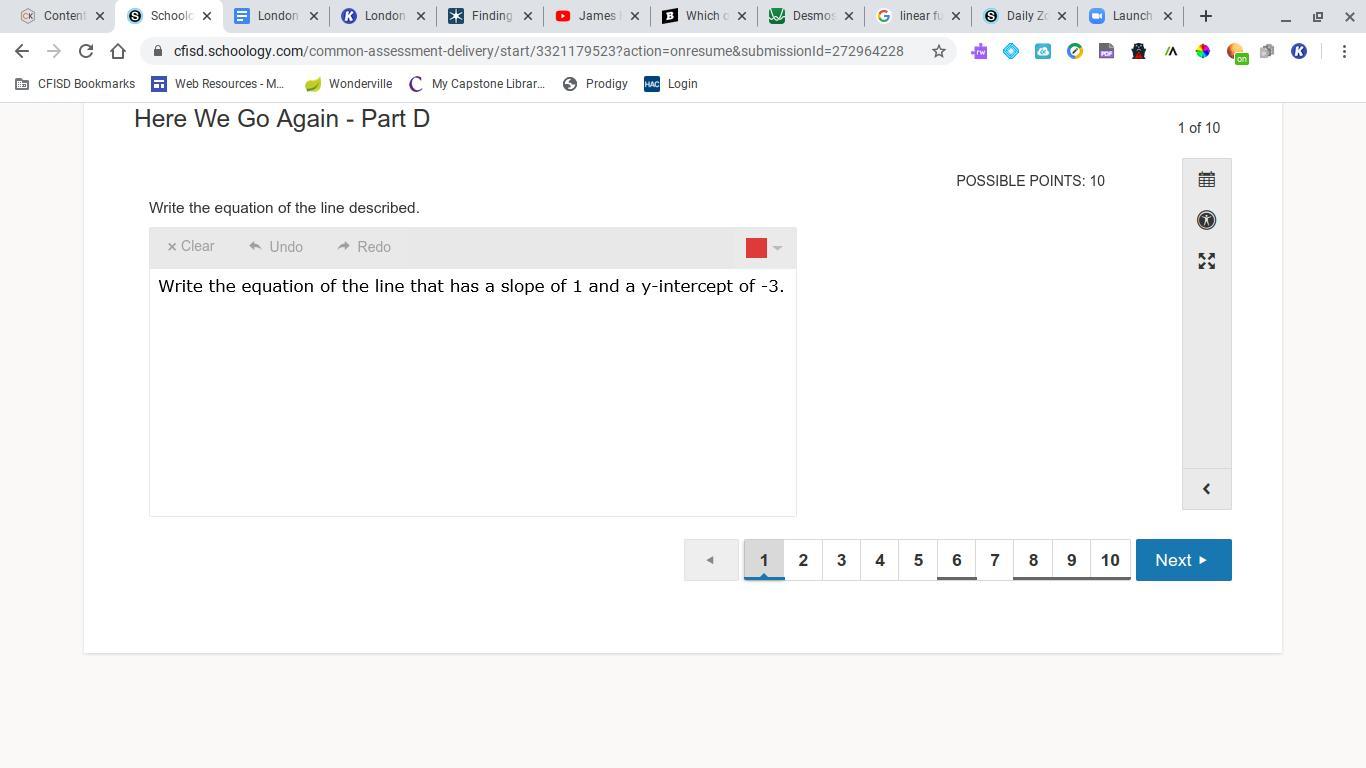1366x768 pixels.
Task: Click the blue diamond extension icon
Action: 1011,51
